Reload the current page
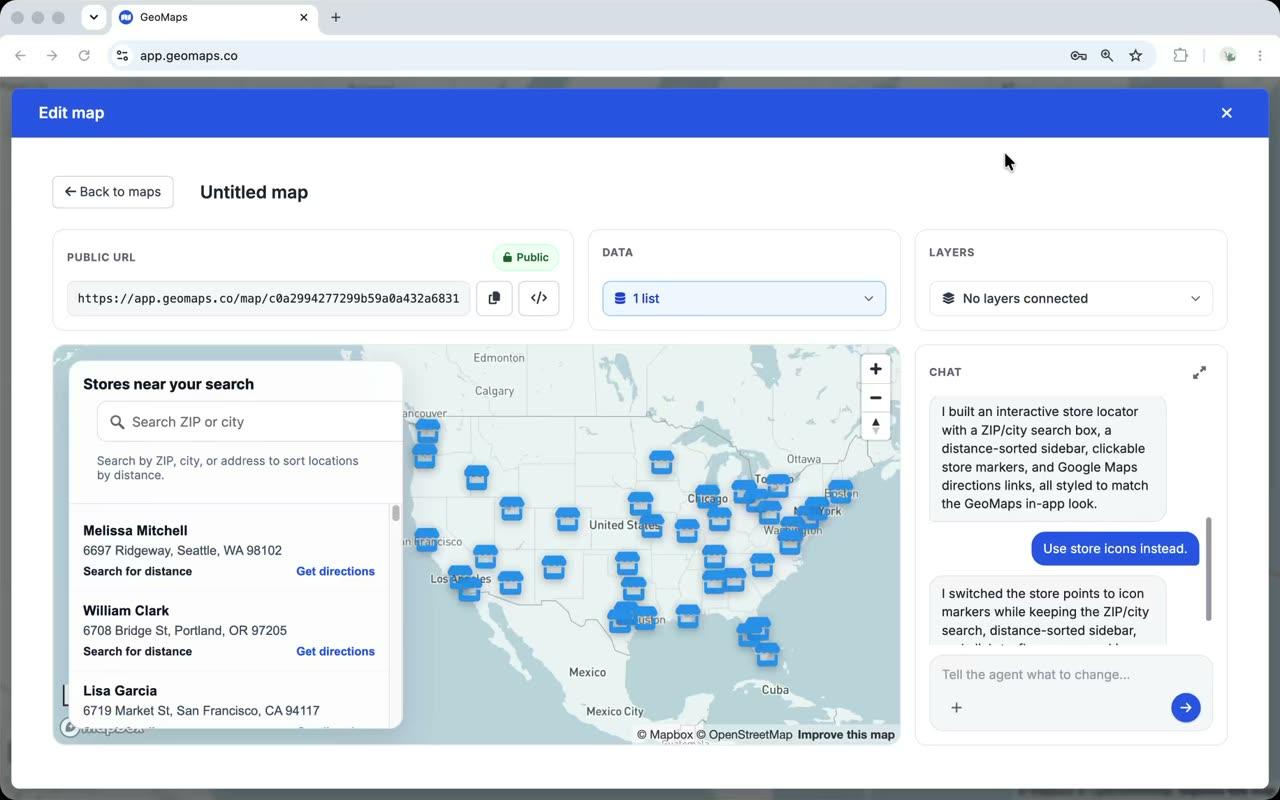The height and width of the screenshot is (800, 1280). [x=84, y=56]
